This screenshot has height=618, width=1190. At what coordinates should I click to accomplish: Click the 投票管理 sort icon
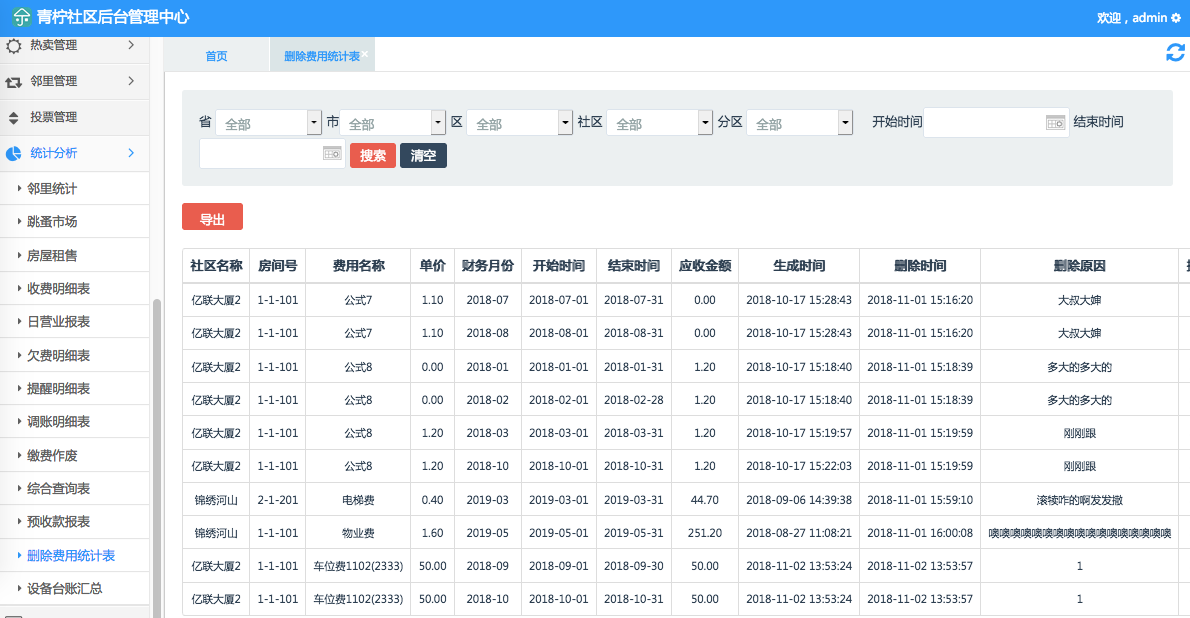(x=14, y=118)
